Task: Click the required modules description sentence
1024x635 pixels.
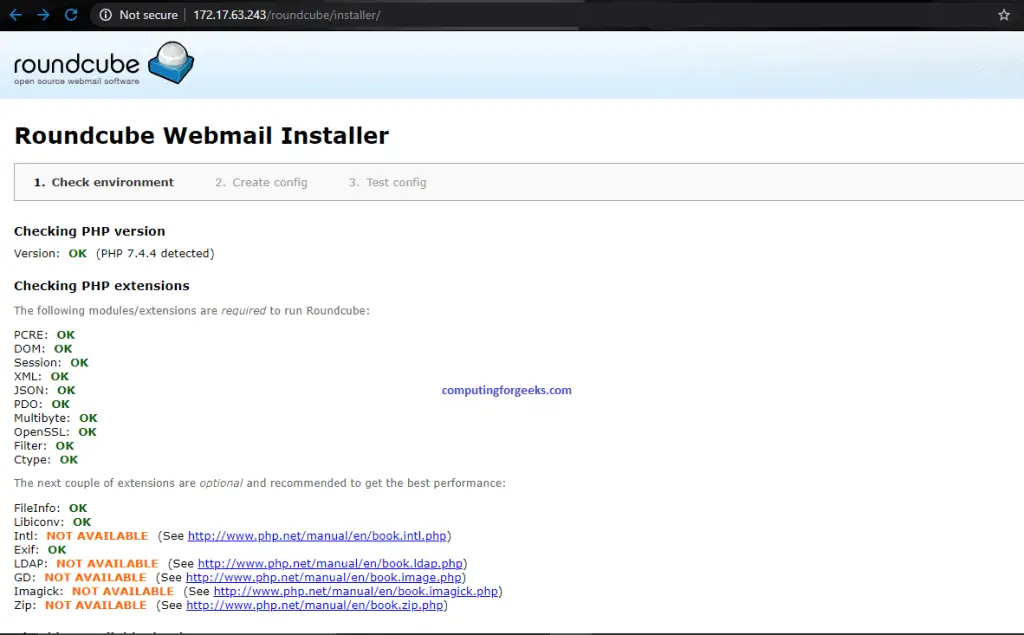Action: coord(192,311)
